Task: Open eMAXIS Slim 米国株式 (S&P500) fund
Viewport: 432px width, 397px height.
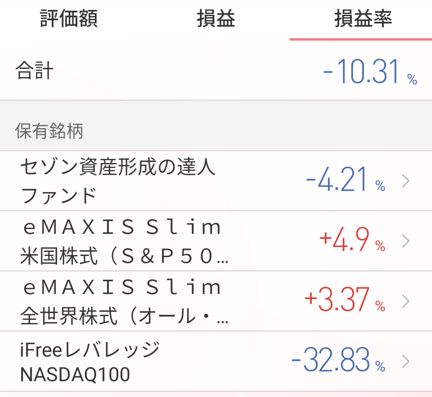Action: point(124,241)
